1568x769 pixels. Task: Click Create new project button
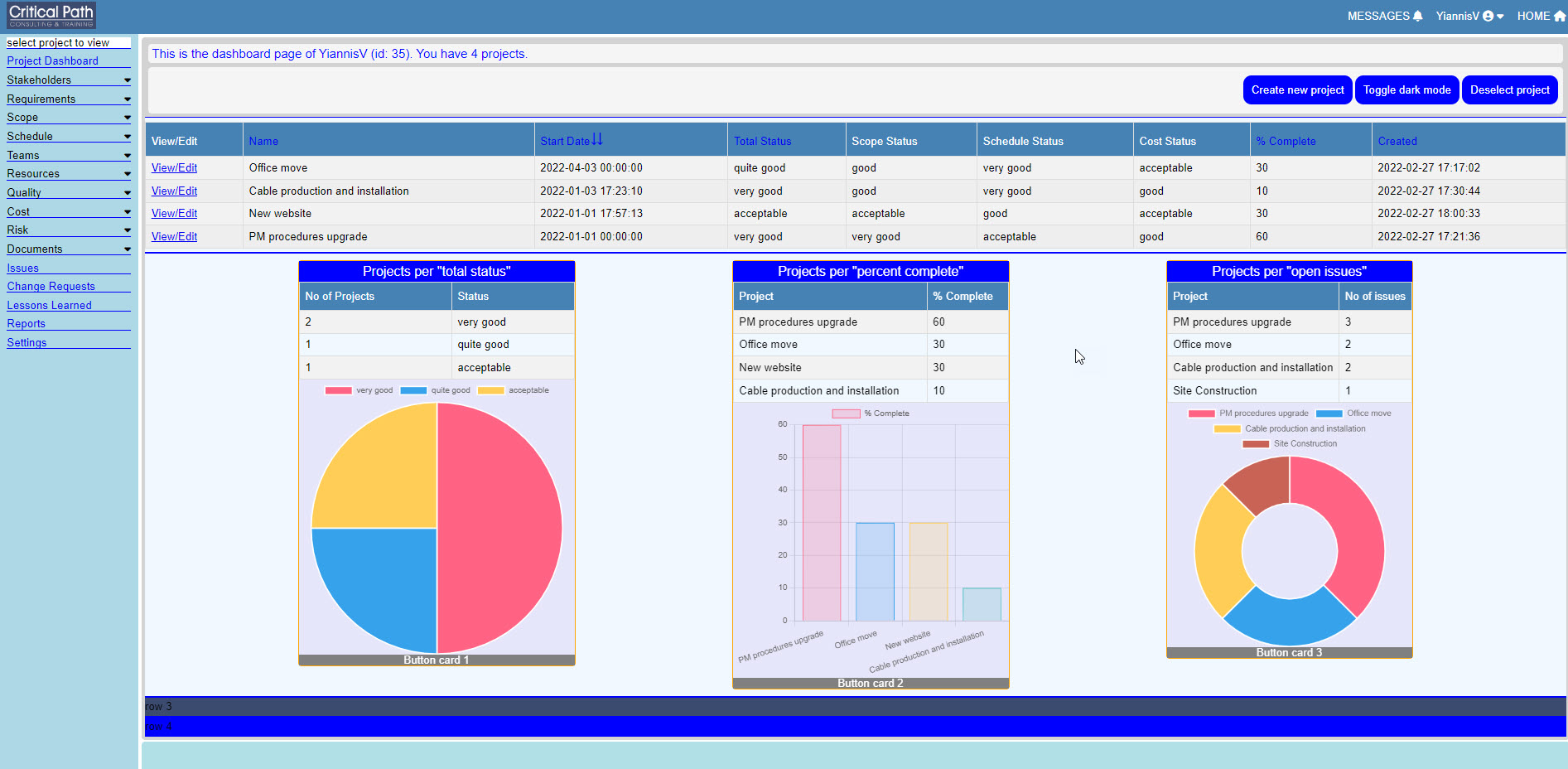point(1297,90)
